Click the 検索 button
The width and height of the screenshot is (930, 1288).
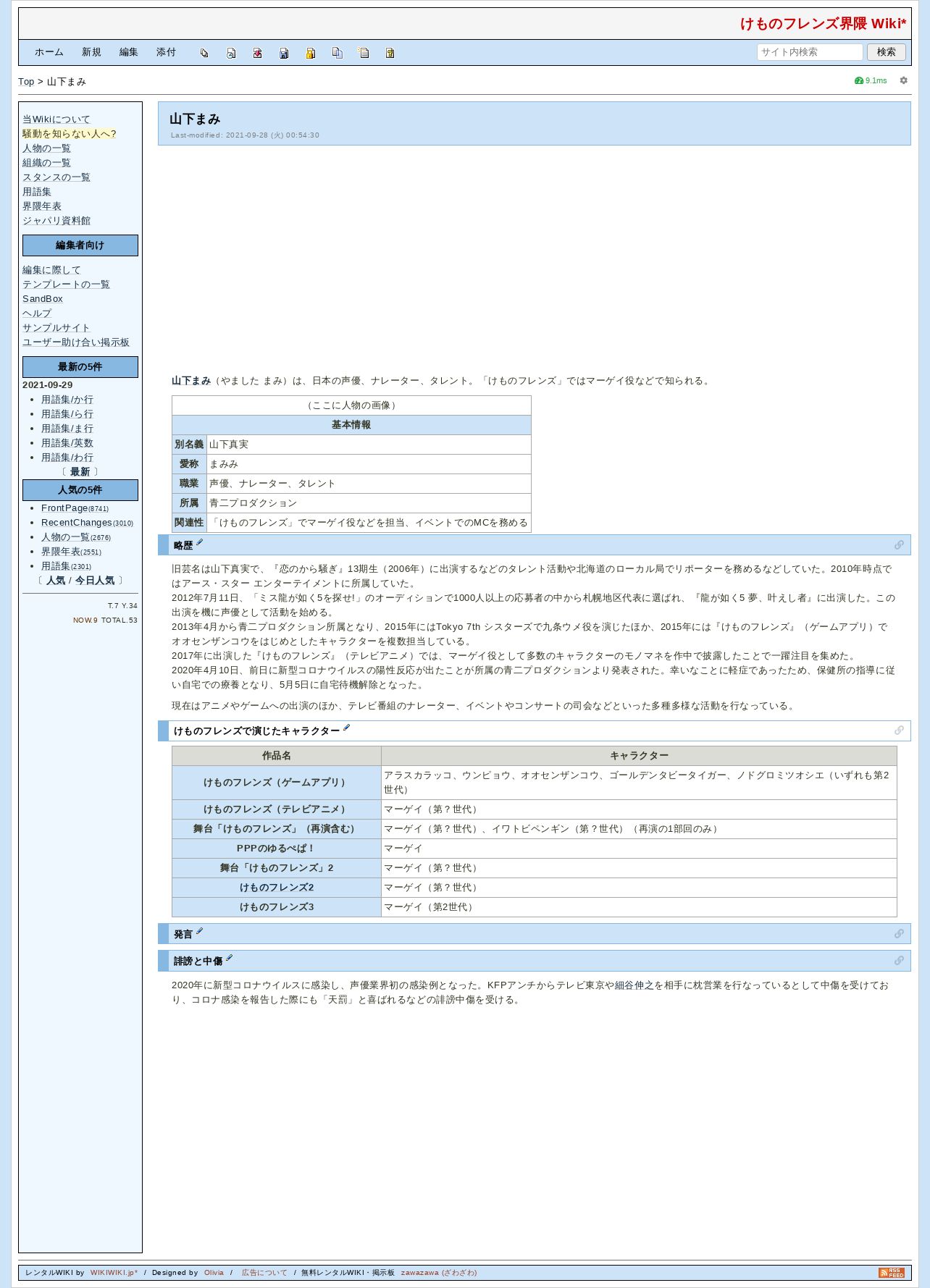[887, 52]
